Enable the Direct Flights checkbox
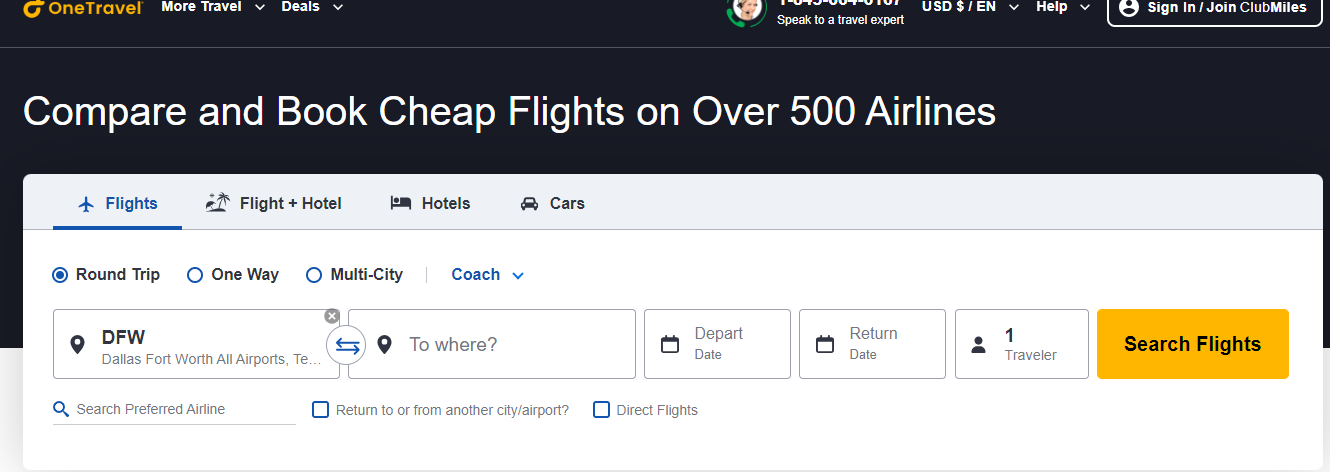This screenshot has width=1330, height=472. 602,409
